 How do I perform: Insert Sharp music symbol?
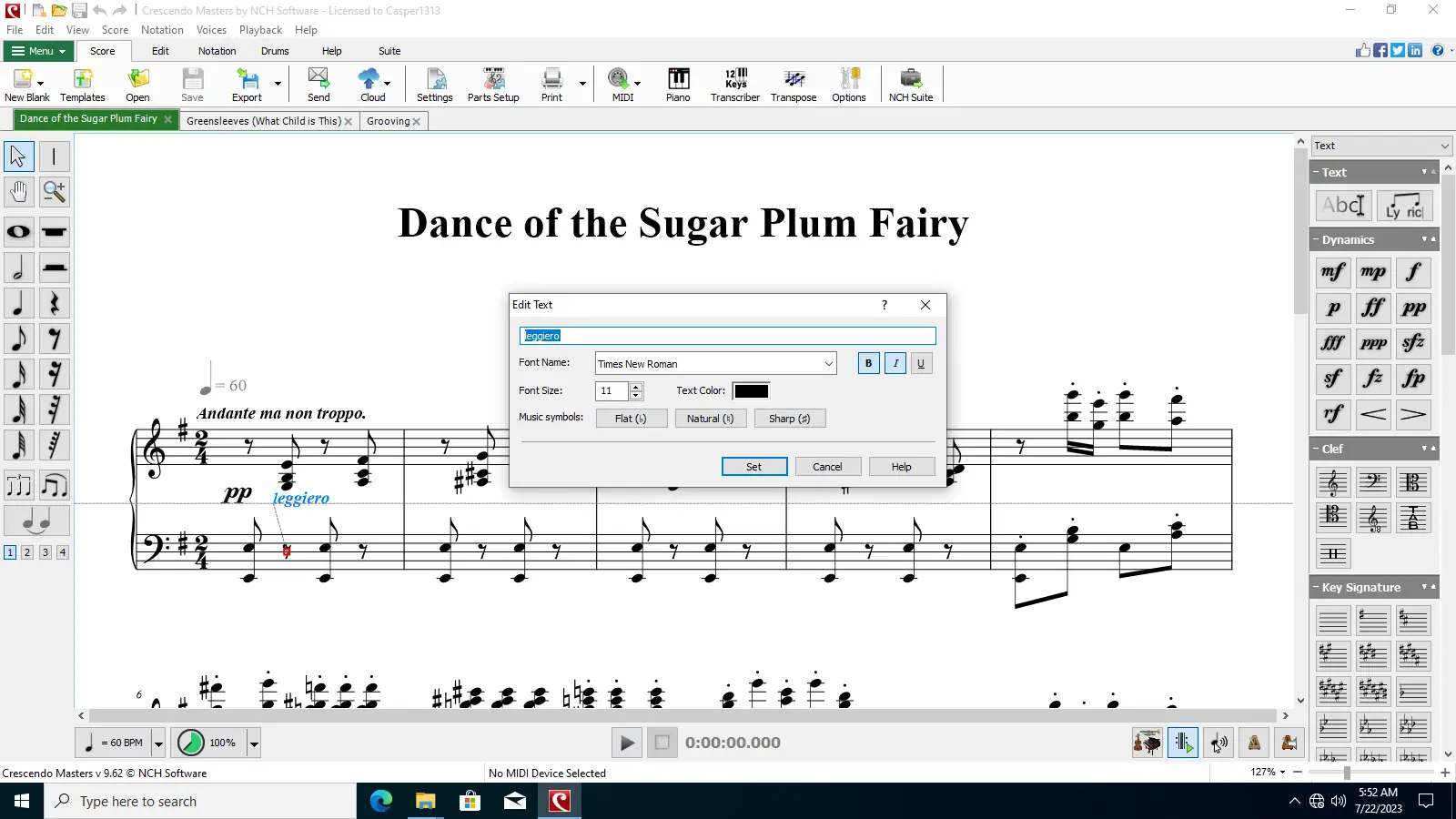pyautogui.click(x=790, y=419)
